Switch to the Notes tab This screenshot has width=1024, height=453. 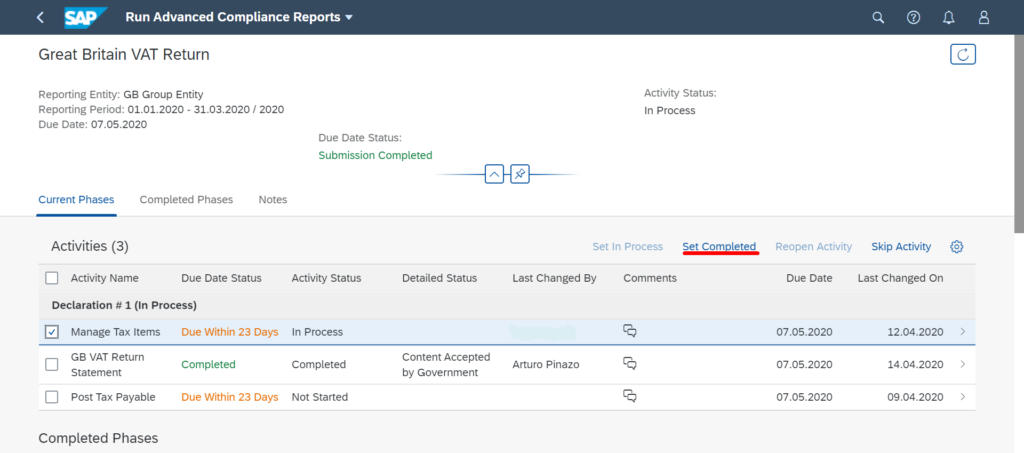point(273,200)
